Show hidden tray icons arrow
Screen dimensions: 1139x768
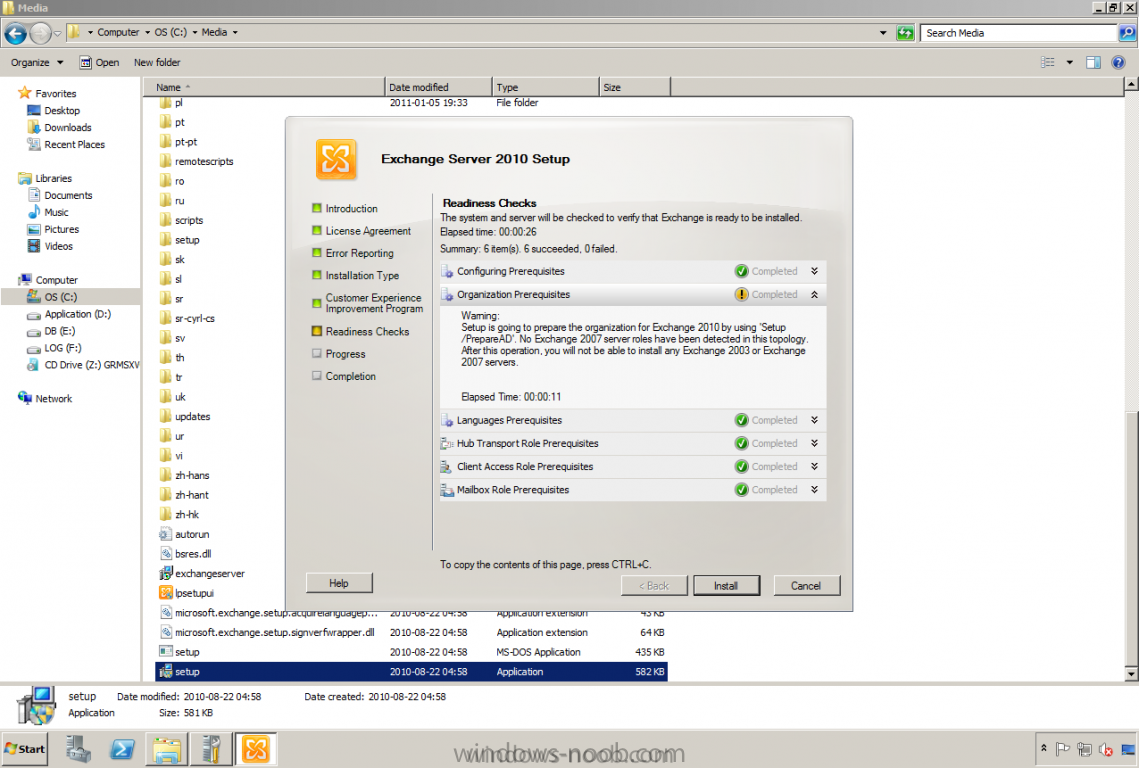point(1043,748)
